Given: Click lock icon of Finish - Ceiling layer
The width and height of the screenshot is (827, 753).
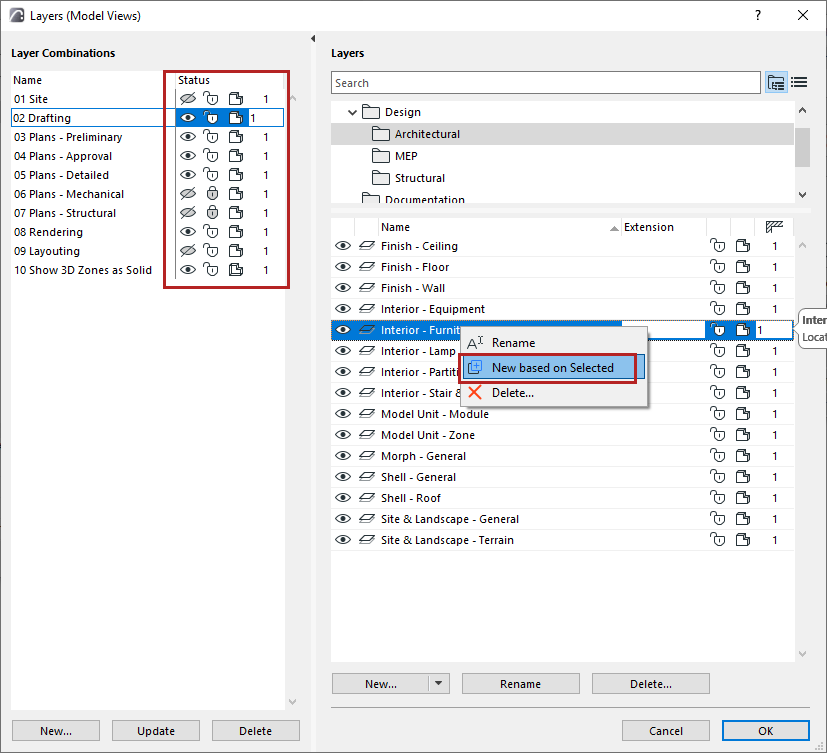Looking at the screenshot, I should point(717,246).
